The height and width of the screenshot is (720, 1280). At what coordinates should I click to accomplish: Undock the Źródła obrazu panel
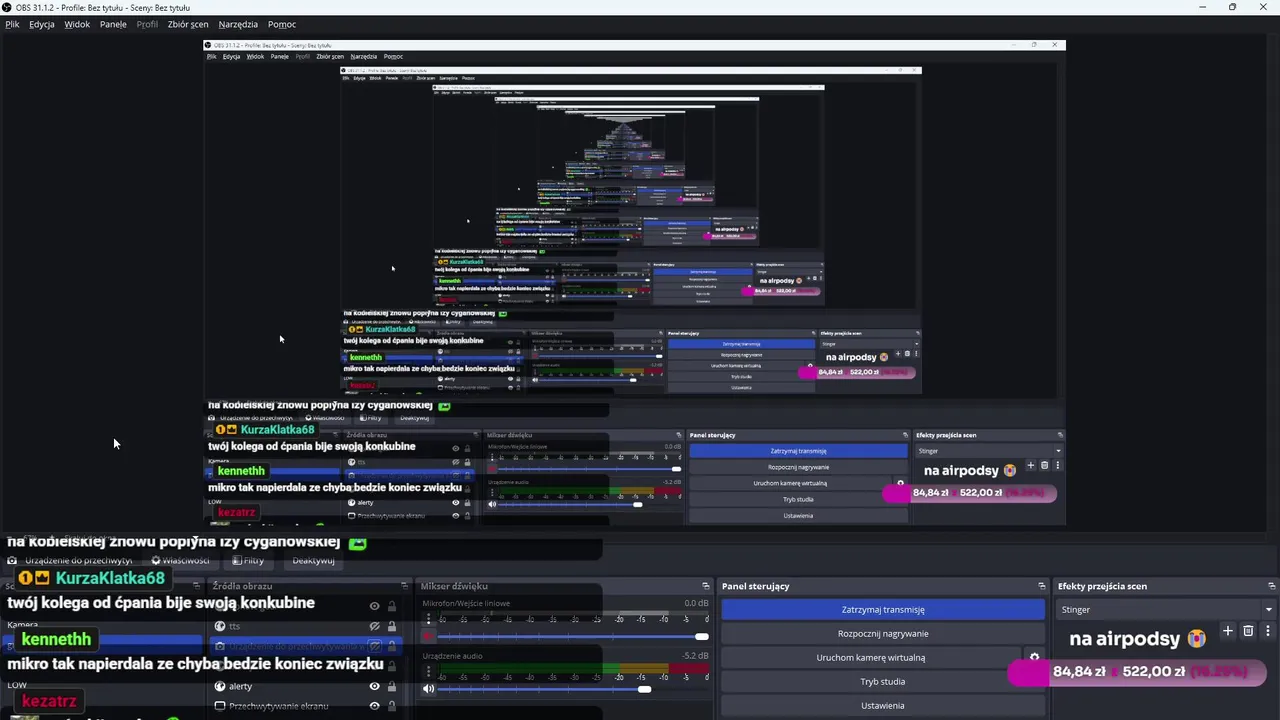[x=404, y=586]
